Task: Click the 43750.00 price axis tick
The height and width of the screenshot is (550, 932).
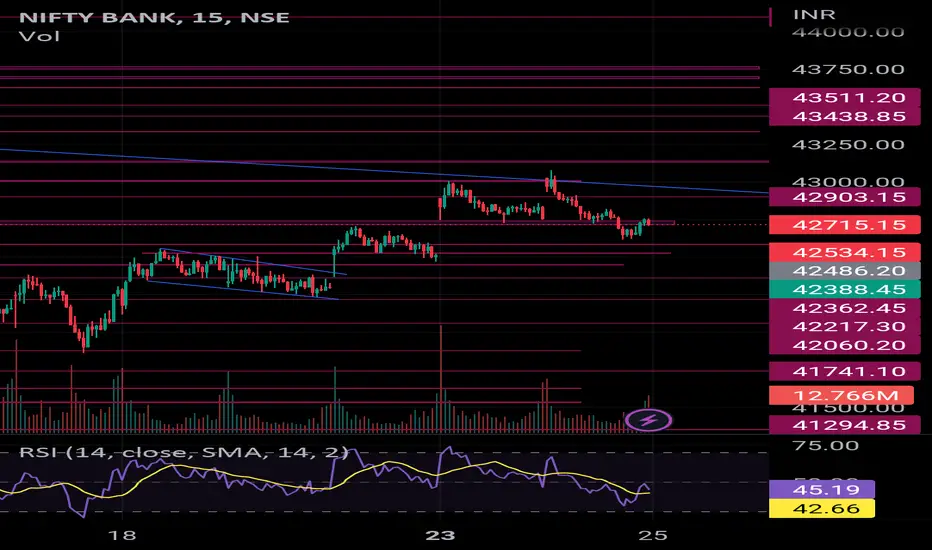Action: [848, 70]
